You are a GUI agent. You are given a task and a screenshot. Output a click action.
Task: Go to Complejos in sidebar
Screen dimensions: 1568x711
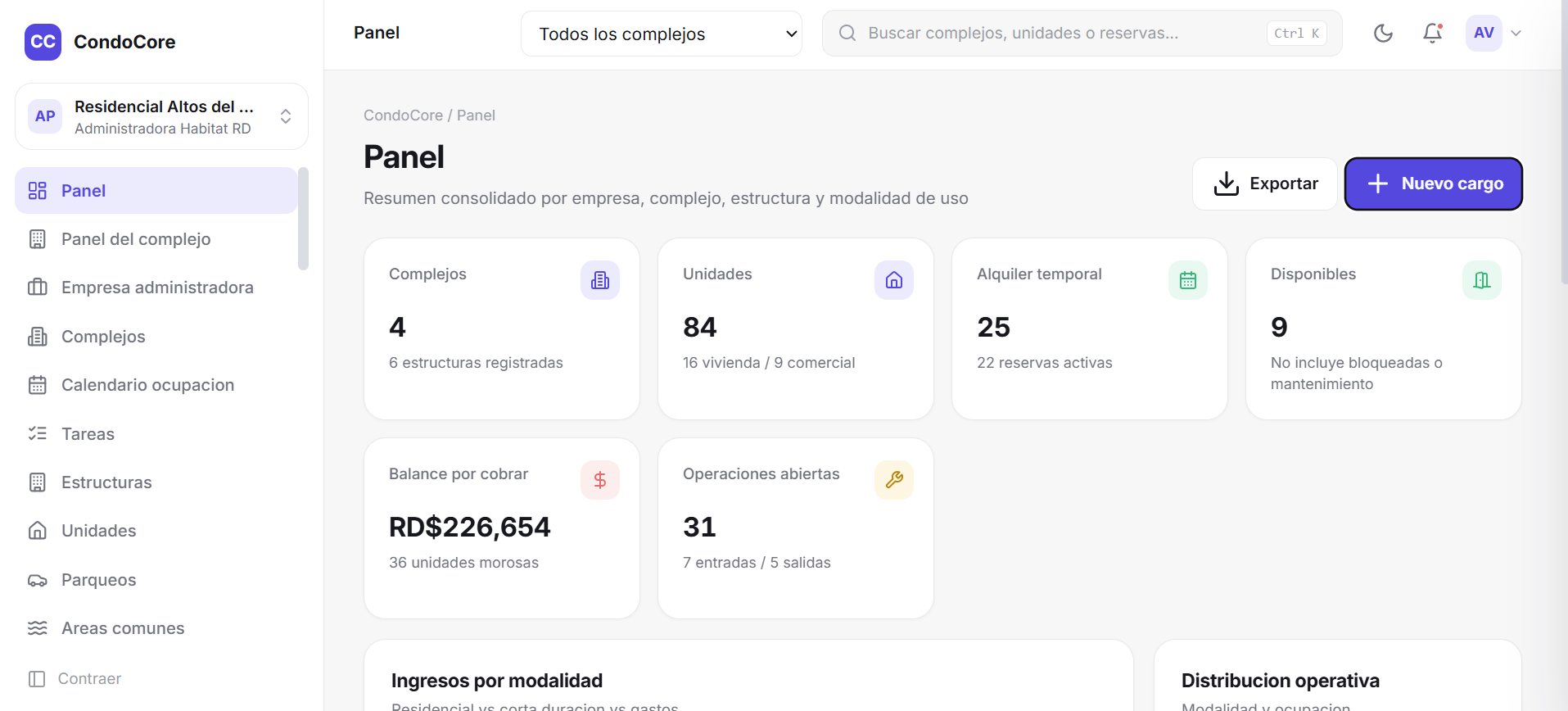click(x=156, y=337)
